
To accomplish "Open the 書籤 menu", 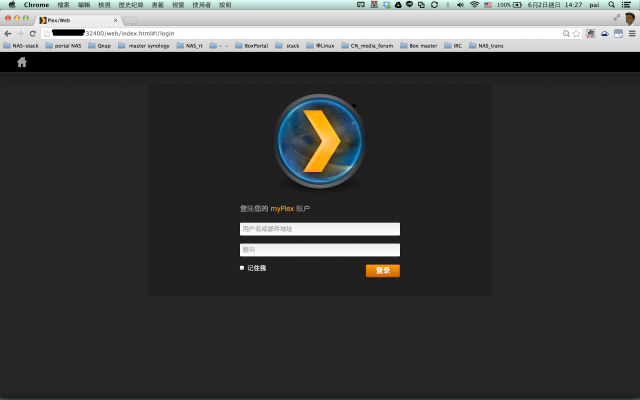I will pos(158,5).
